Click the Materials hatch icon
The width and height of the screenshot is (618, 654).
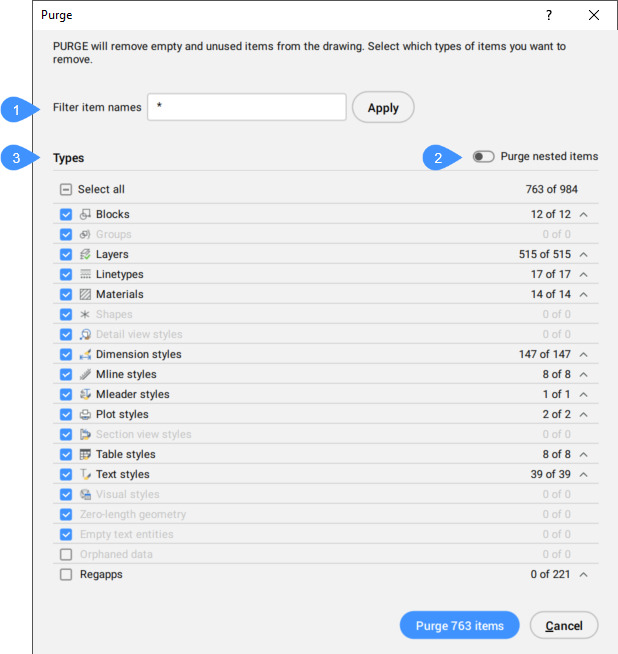click(x=85, y=294)
